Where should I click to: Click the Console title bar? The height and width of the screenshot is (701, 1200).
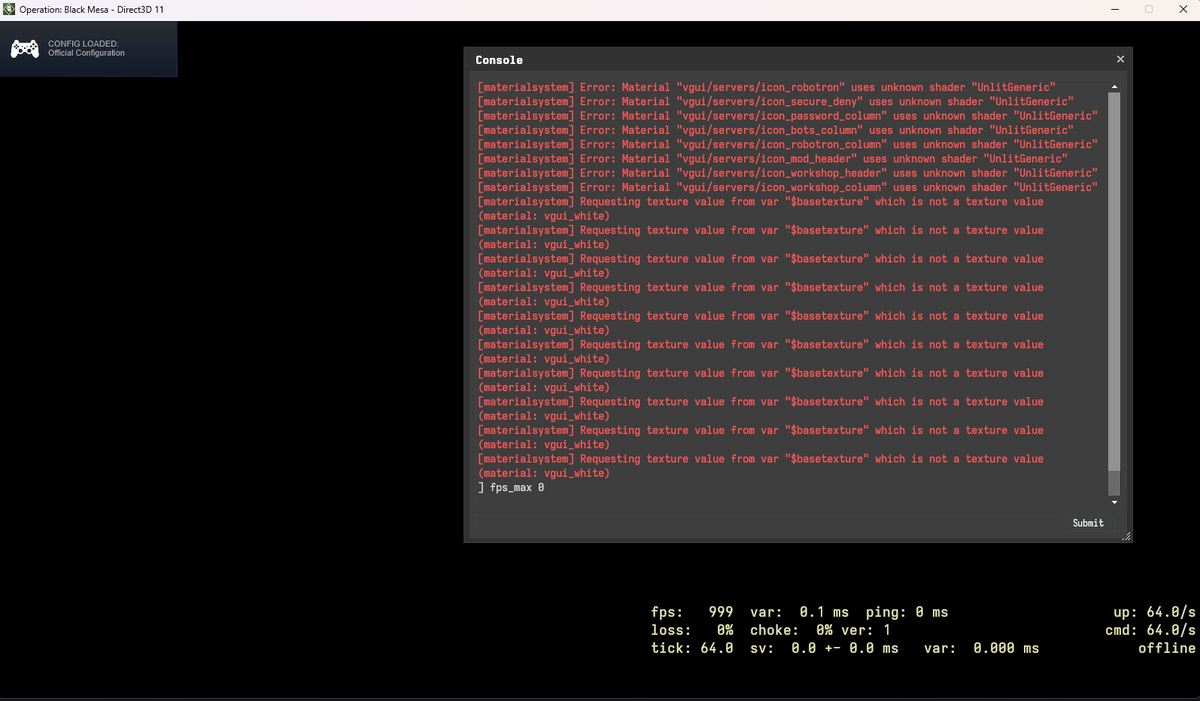pos(780,60)
